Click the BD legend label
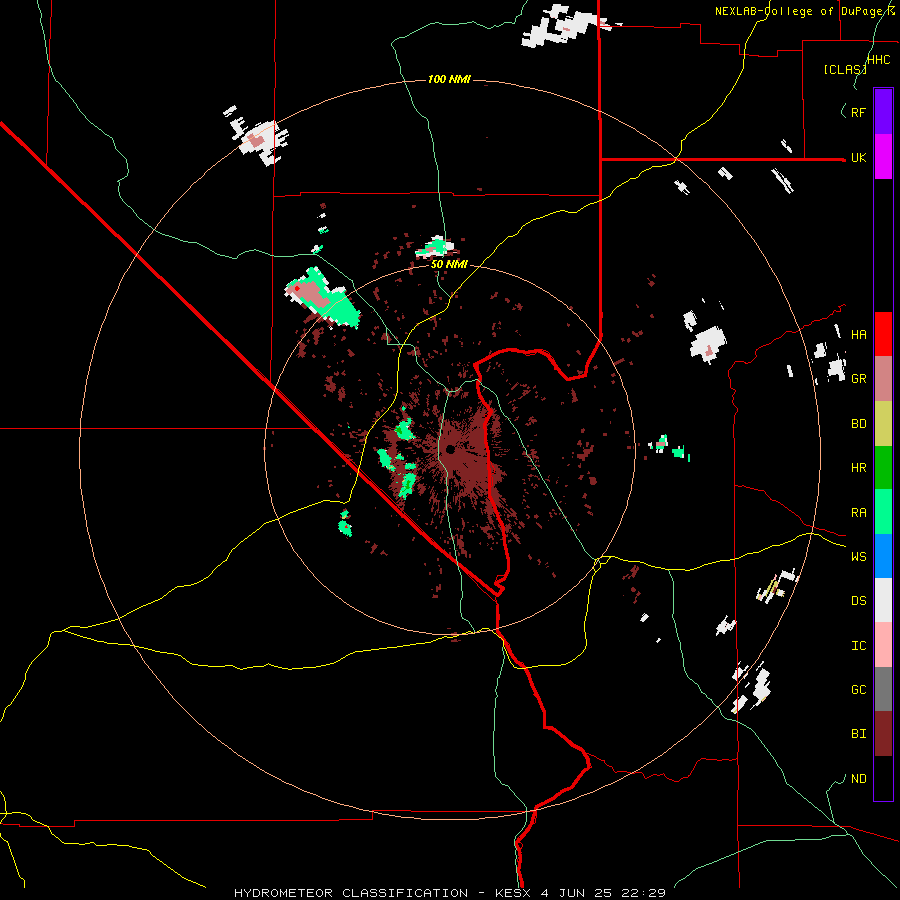900x900 pixels. click(x=858, y=424)
